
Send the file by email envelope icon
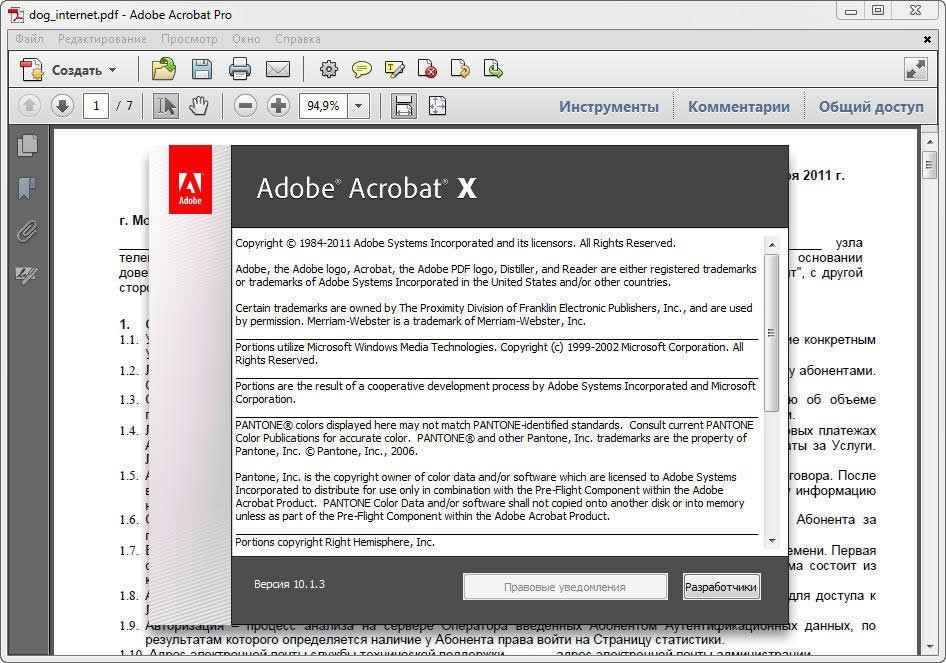tap(278, 70)
